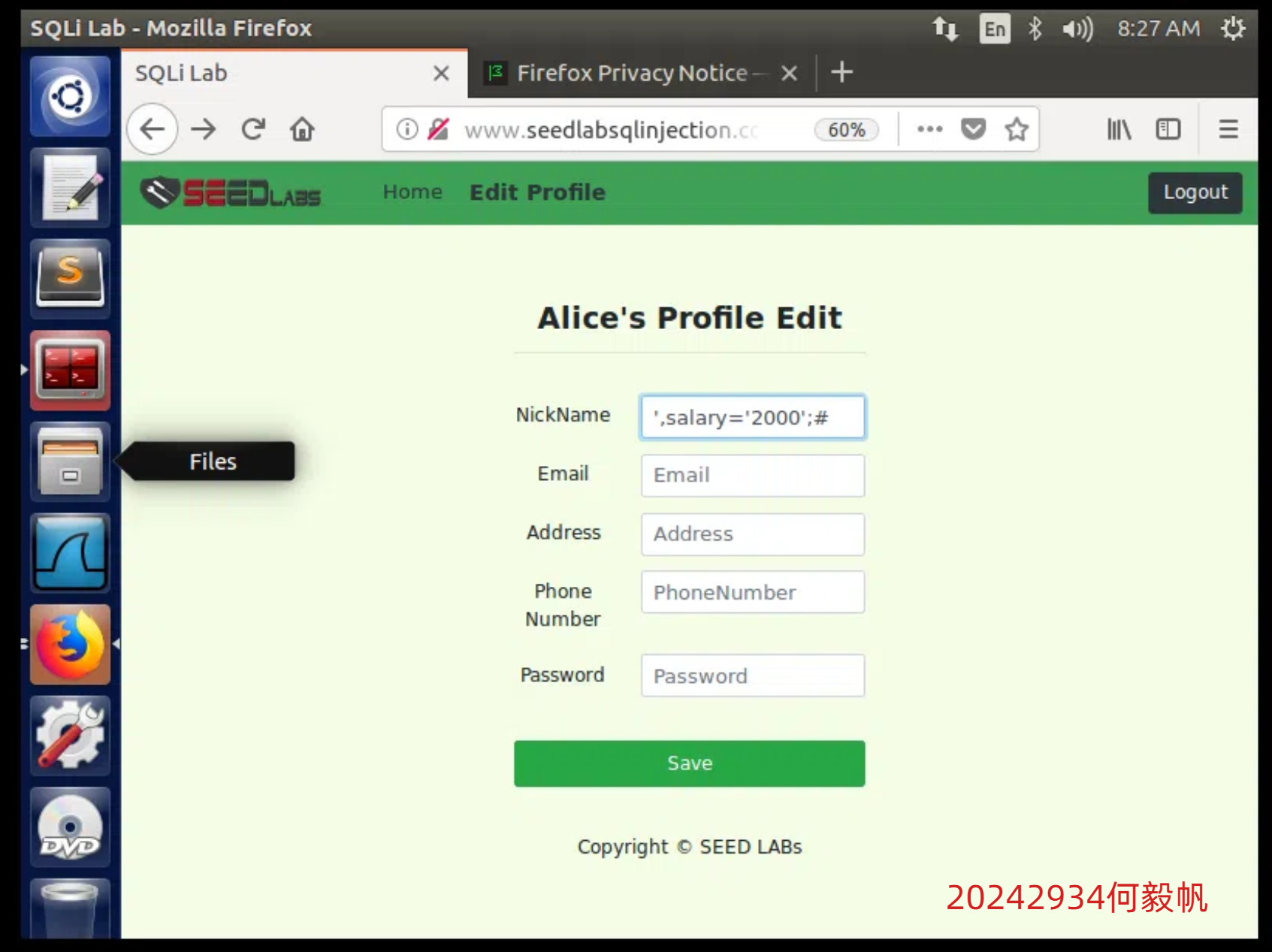The height and width of the screenshot is (952, 1272).
Task: Focus the Email input field
Action: (753, 475)
